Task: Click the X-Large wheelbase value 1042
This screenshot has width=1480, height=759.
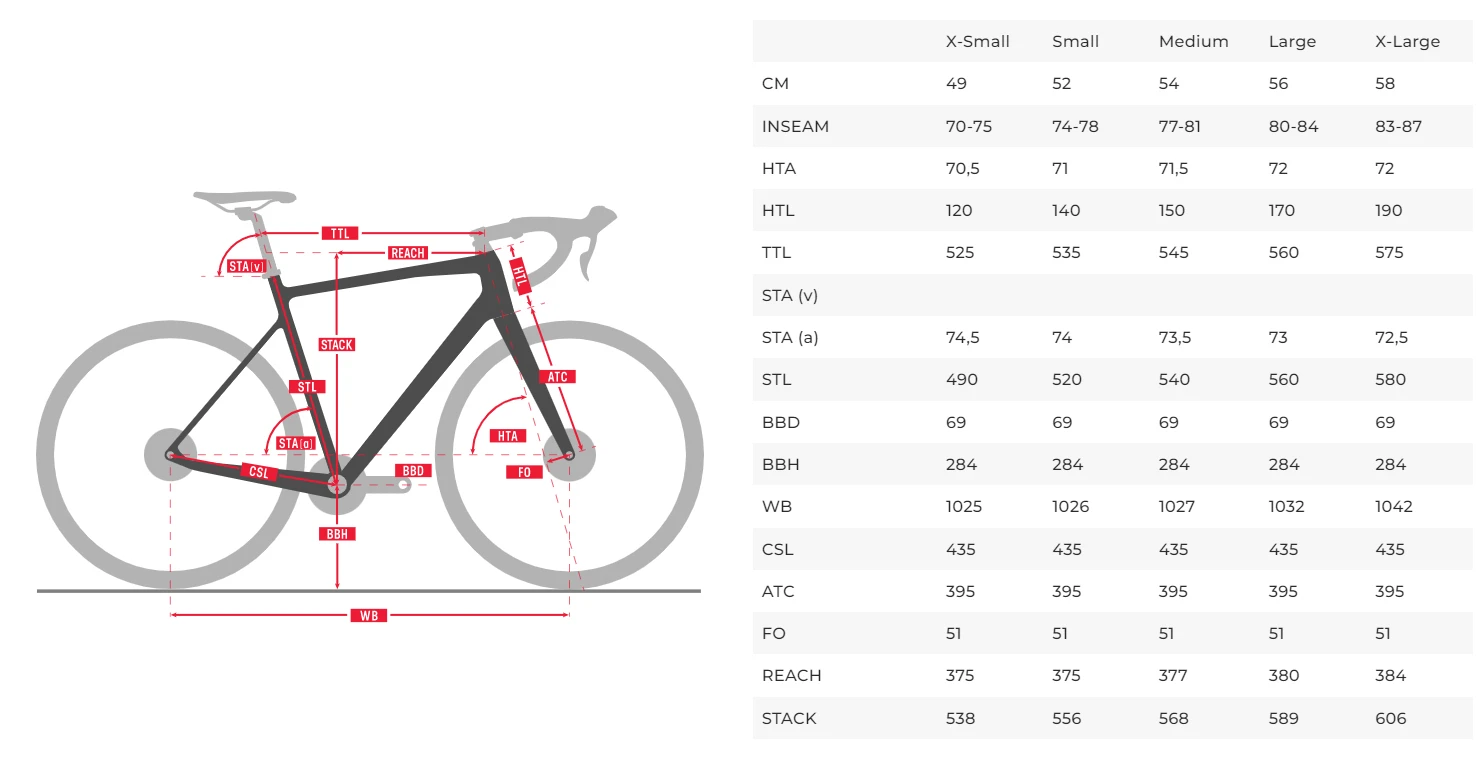Action: click(x=1393, y=507)
